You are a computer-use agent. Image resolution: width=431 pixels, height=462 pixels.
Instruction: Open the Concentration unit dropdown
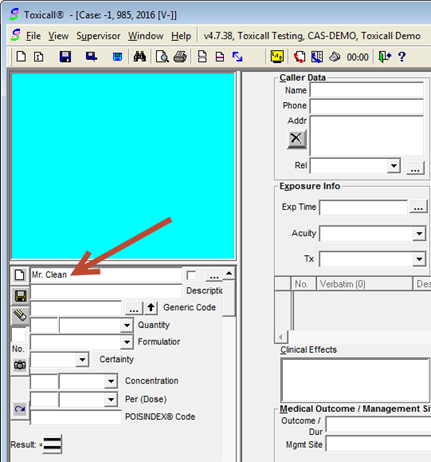tap(111, 381)
